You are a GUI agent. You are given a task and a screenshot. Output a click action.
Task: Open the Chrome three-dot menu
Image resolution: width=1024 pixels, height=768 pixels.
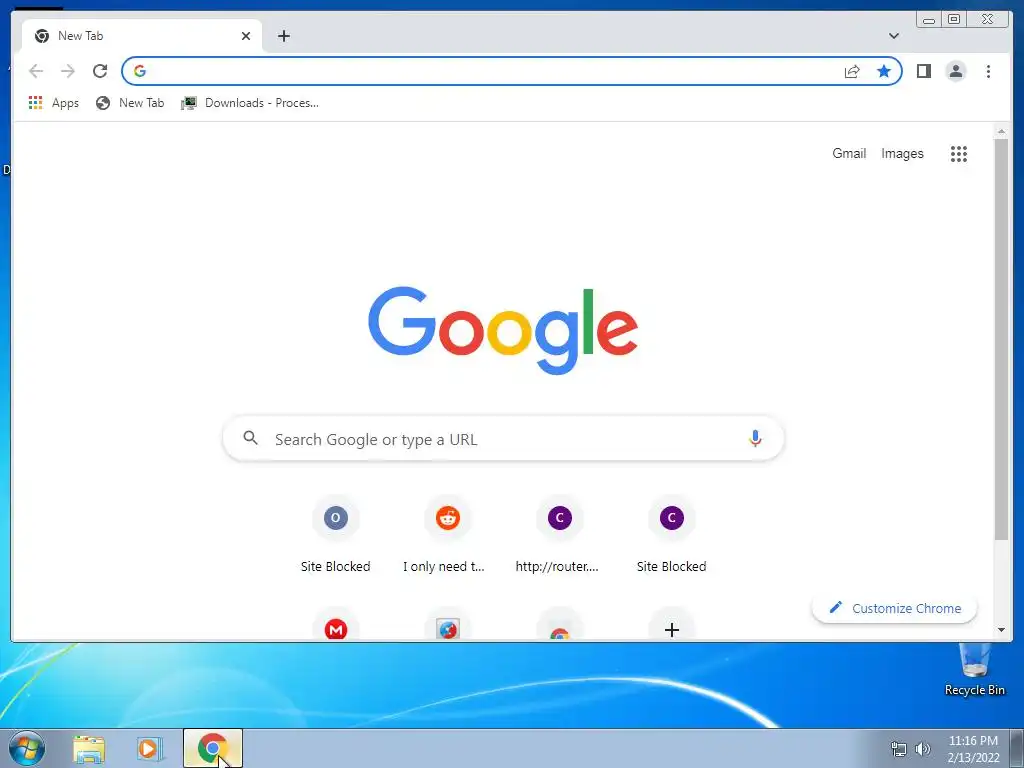click(988, 71)
